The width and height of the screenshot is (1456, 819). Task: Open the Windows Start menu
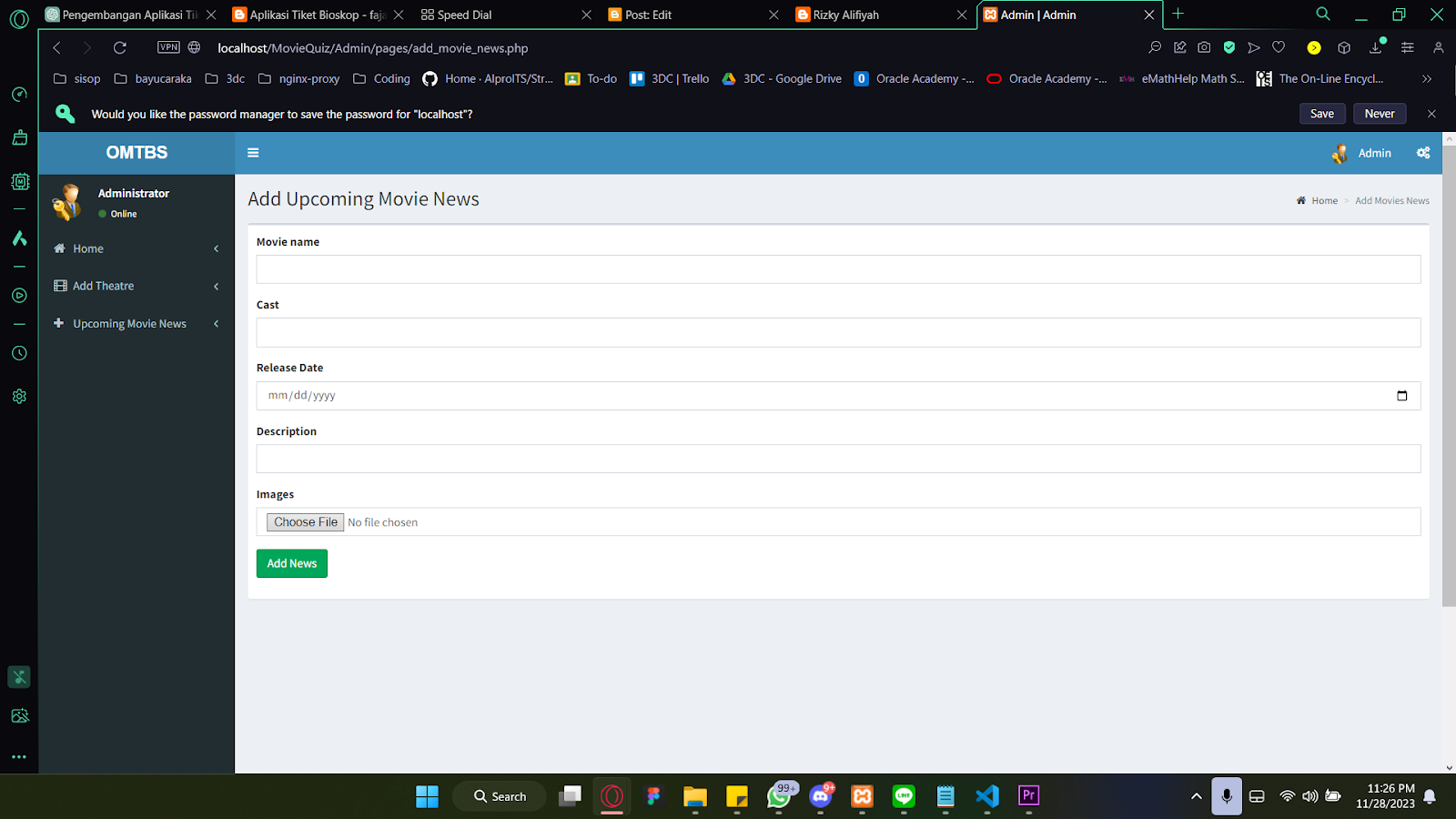[x=427, y=796]
